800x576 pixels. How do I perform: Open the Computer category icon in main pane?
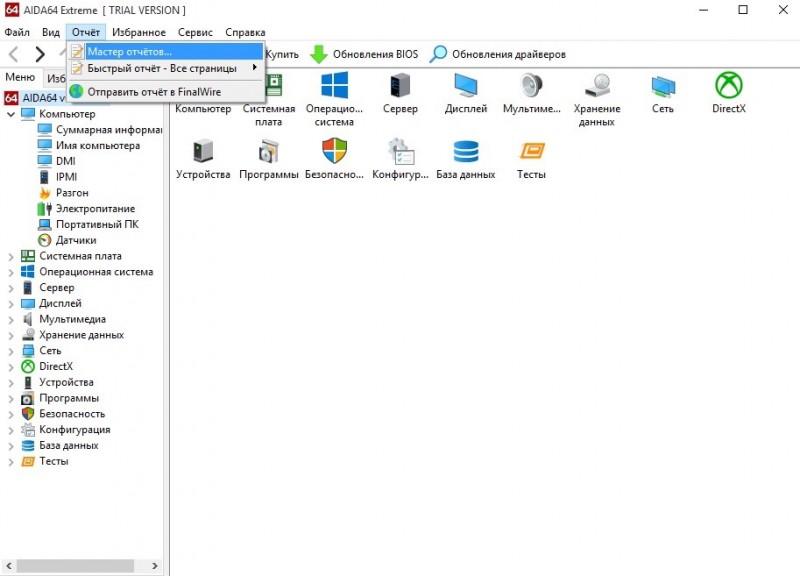[203, 109]
